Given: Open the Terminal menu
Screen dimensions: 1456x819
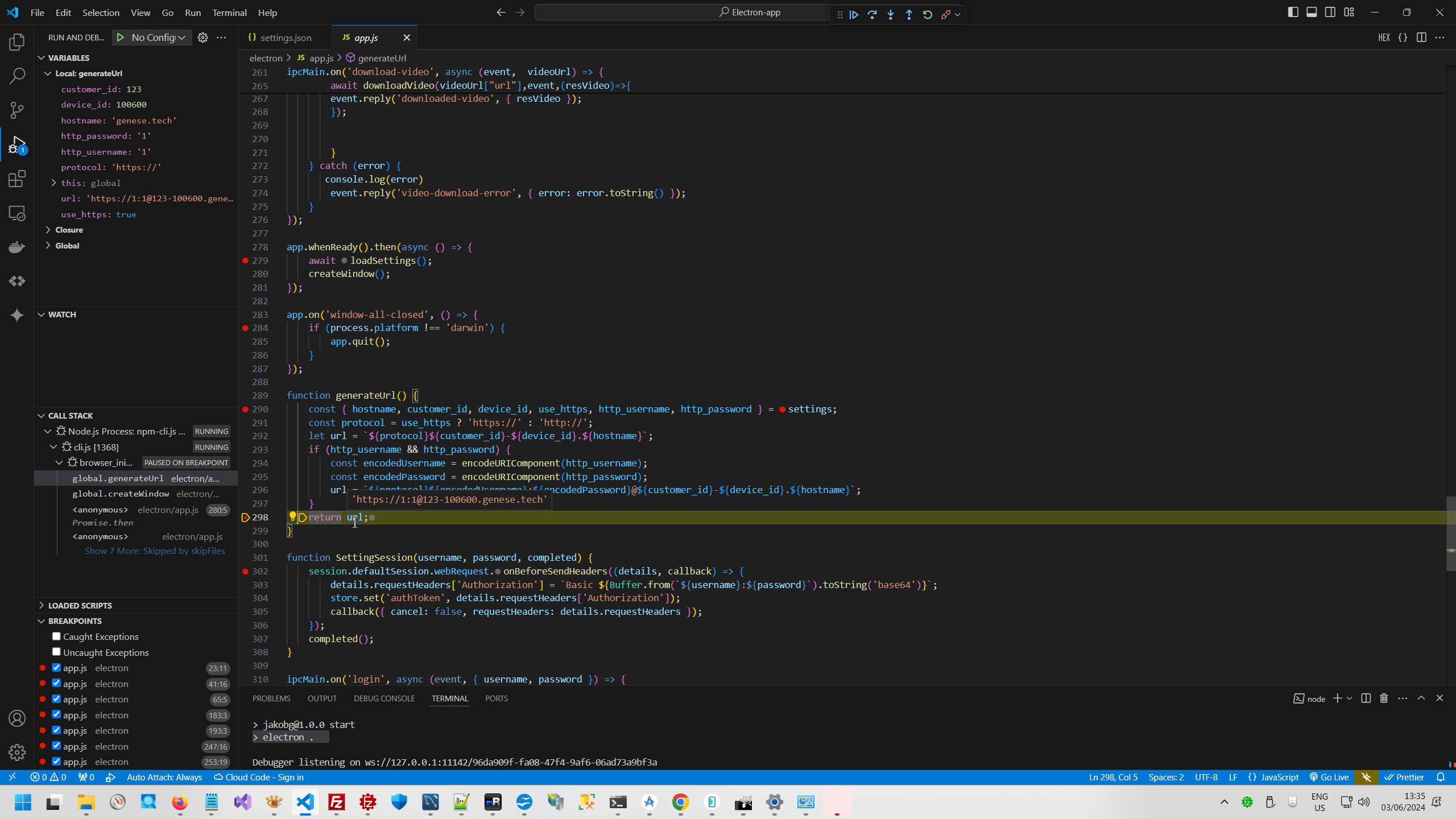Looking at the screenshot, I should pyautogui.click(x=229, y=13).
